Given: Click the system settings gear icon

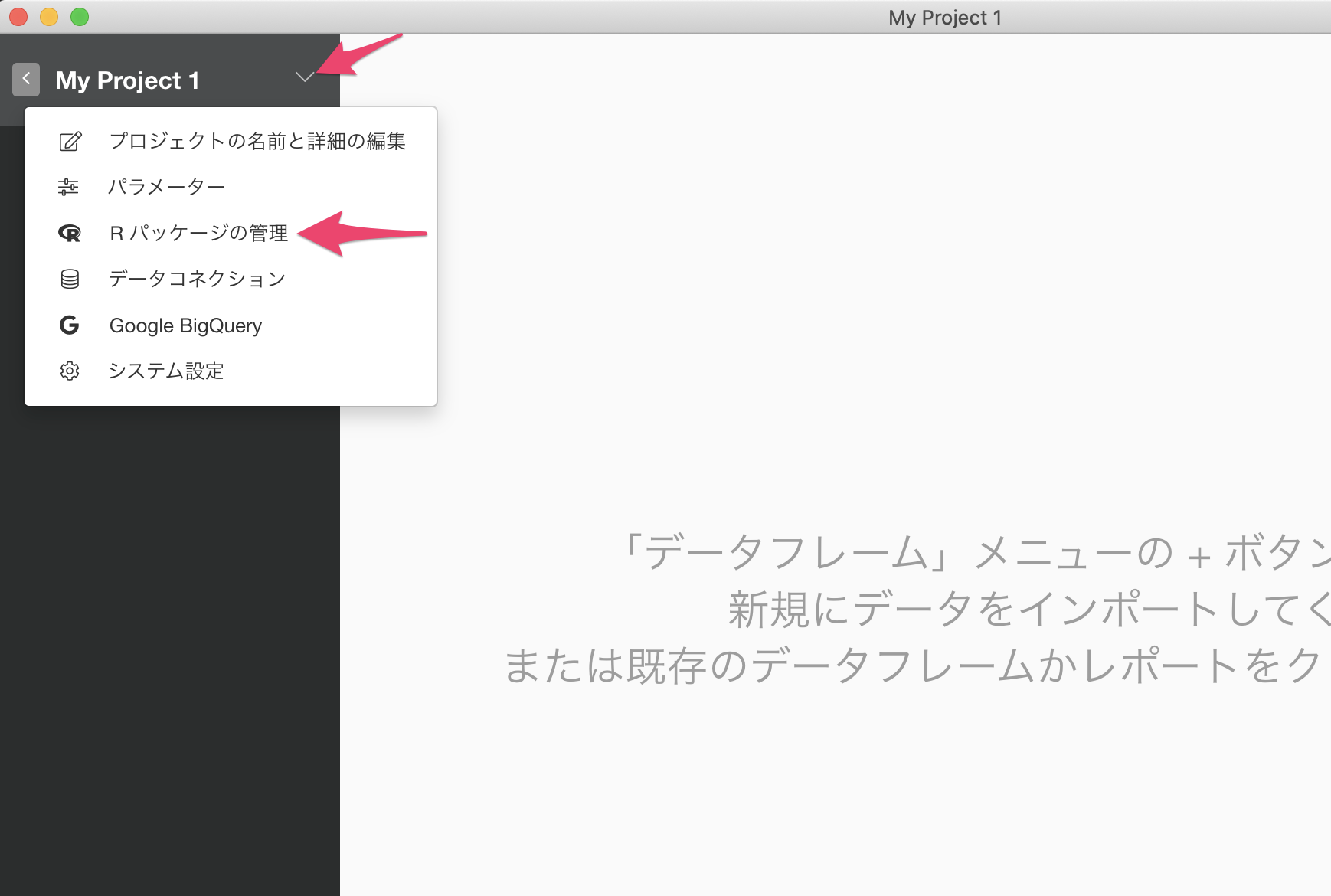Looking at the screenshot, I should [70, 371].
